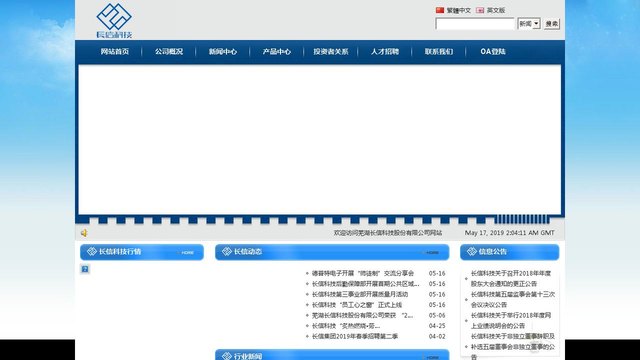Image resolution: width=640 pixels, height=360 pixels.
Task: Open the 新闻中心 menu item
Action: 222,51
